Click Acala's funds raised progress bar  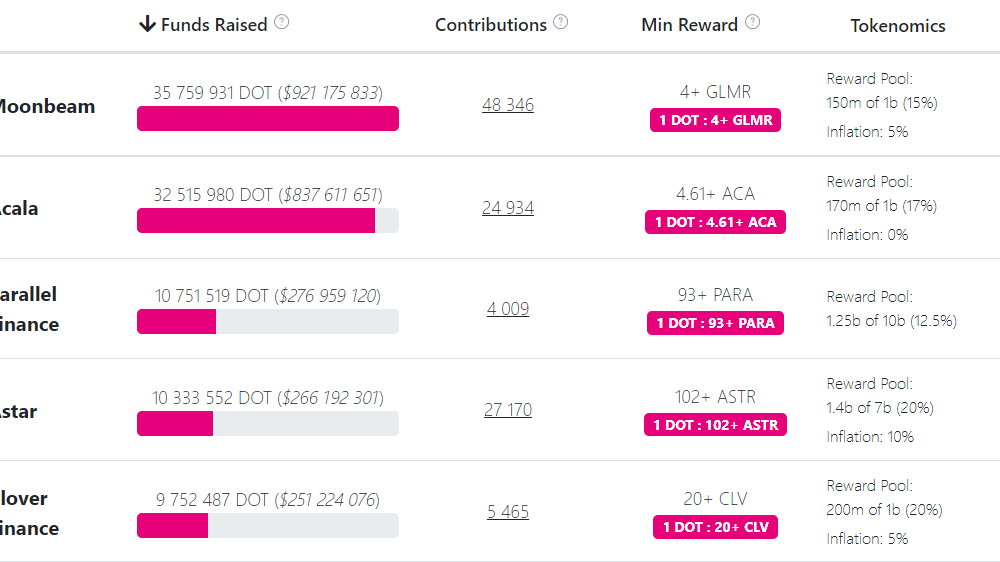pyautogui.click(x=268, y=221)
